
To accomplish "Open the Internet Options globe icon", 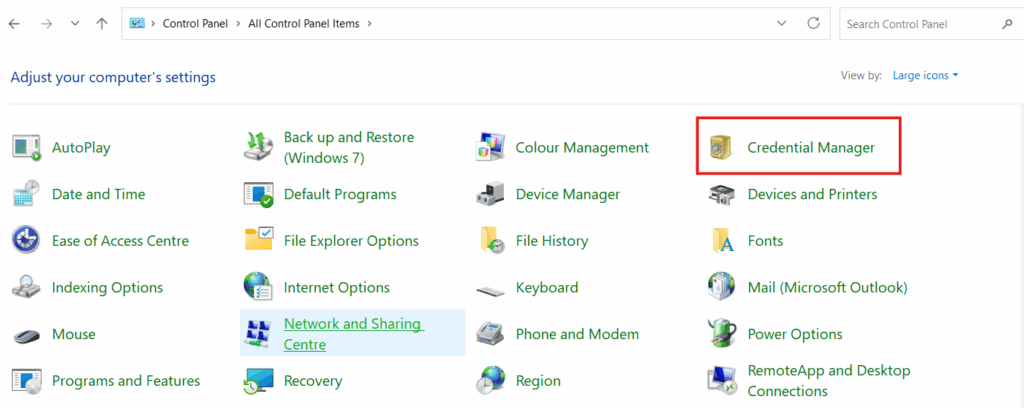I will click(259, 287).
